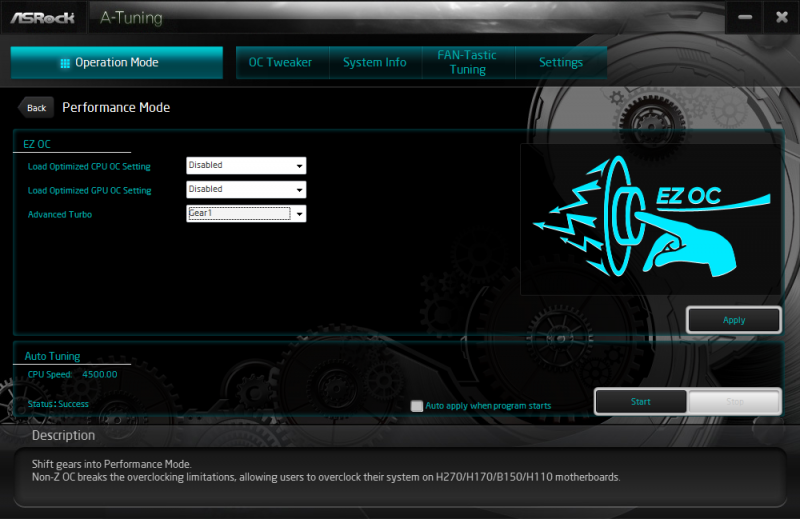Expand Load Optimized CPU OC Setting dropdown
The height and width of the screenshot is (519, 800).
coord(246,165)
